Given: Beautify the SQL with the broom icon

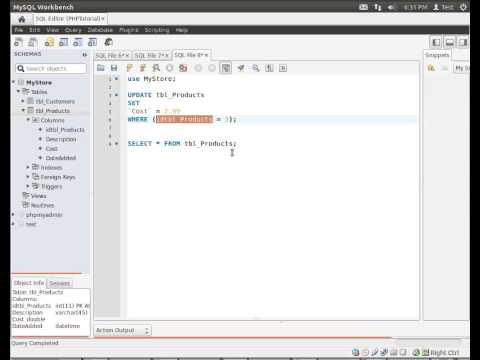Looking at the screenshot, I should (x=241, y=68).
